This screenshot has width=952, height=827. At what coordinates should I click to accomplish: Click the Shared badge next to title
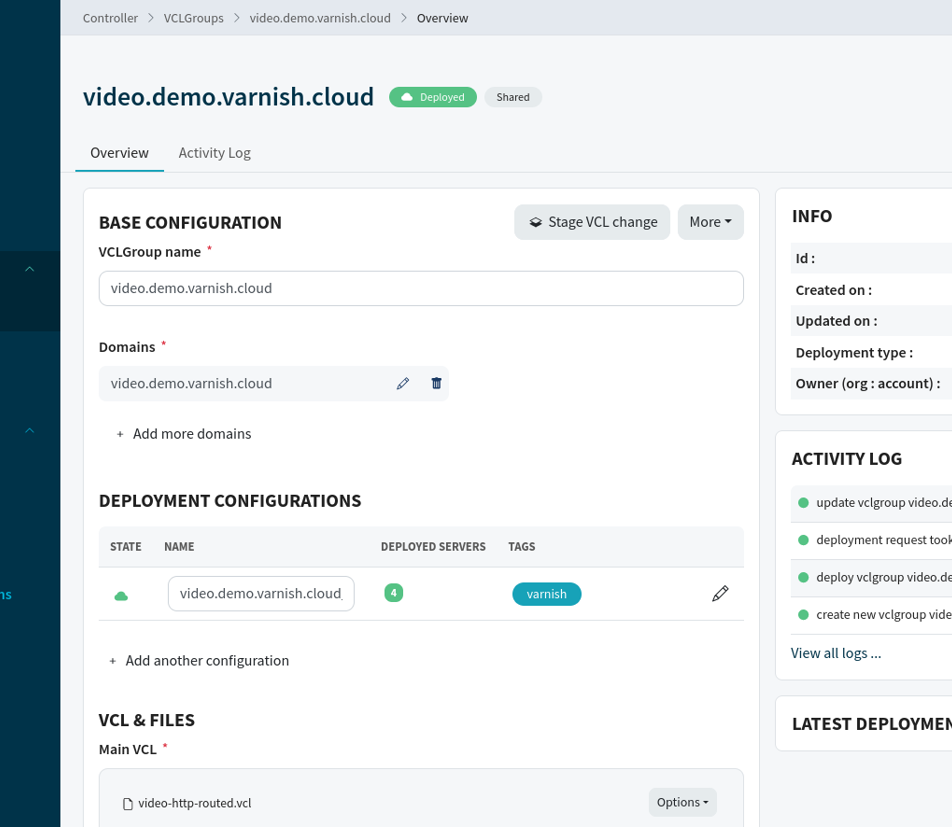513,97
